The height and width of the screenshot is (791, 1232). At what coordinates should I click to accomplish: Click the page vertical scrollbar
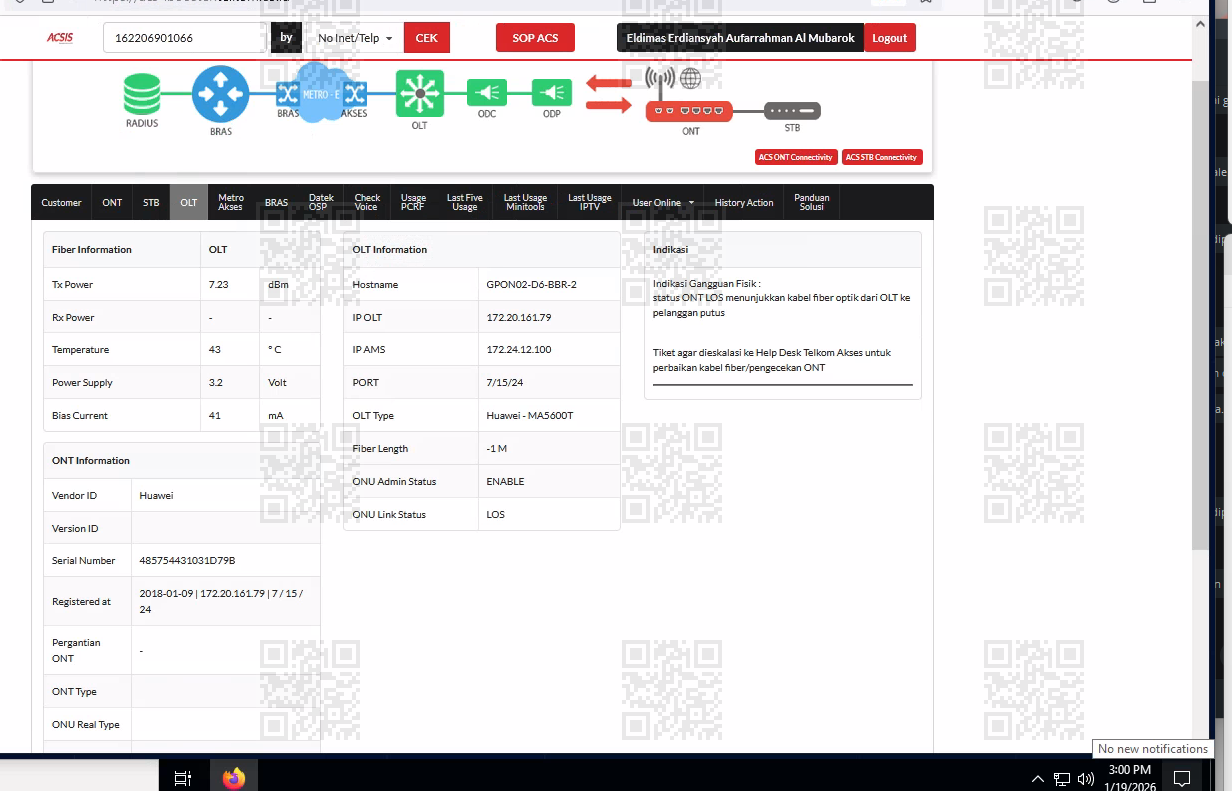click(1200, 315)
